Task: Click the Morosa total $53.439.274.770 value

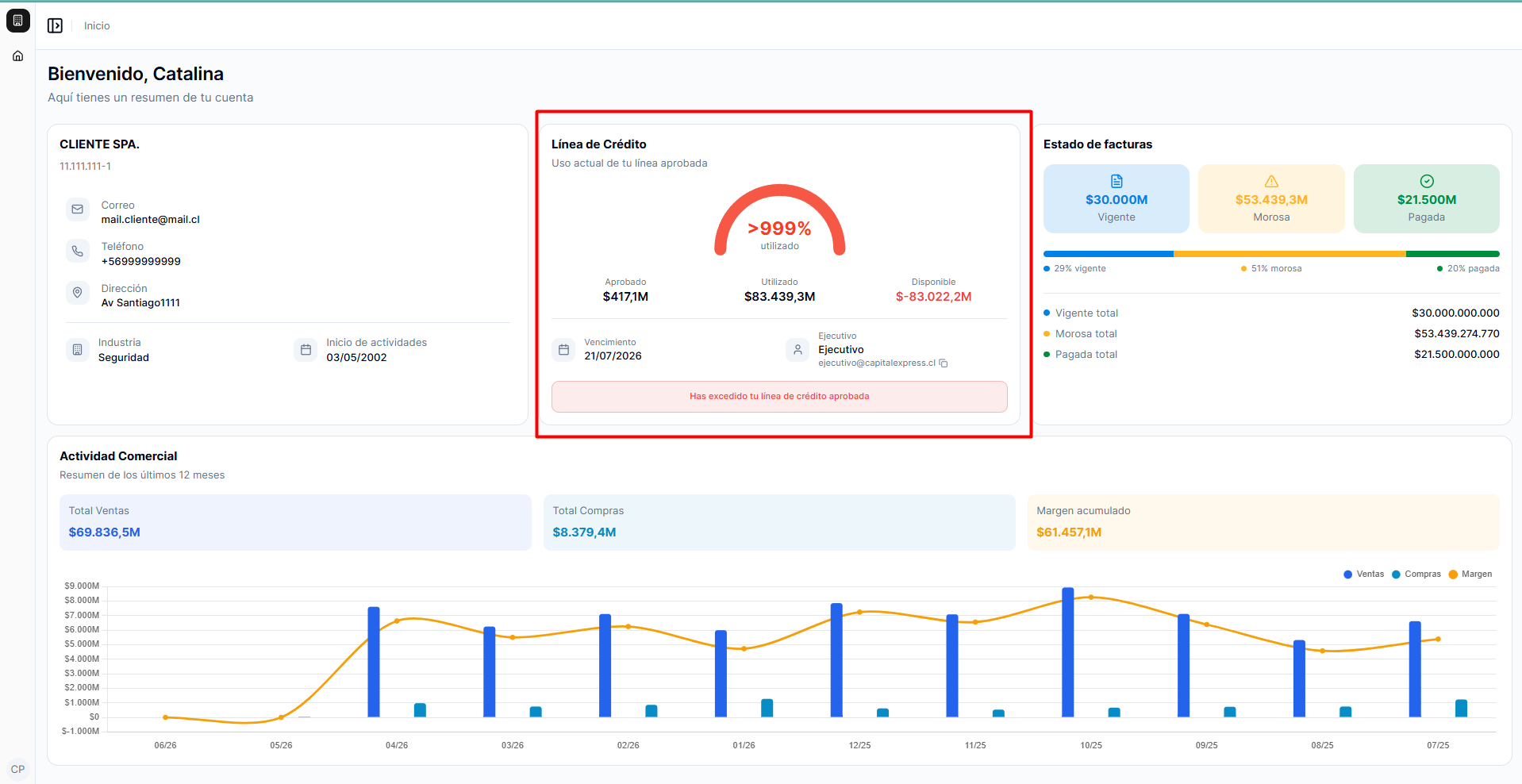Action: [x=1456, y=334]
